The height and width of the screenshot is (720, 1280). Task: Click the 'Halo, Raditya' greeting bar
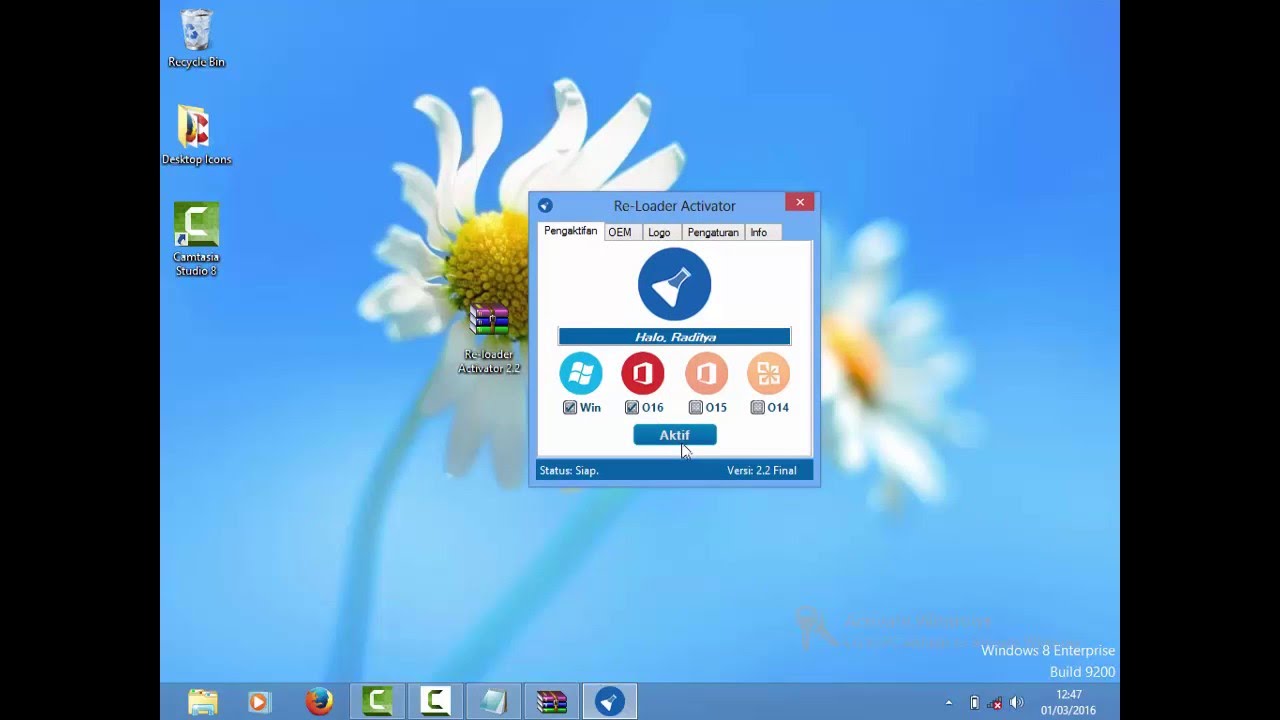[675, 337]
